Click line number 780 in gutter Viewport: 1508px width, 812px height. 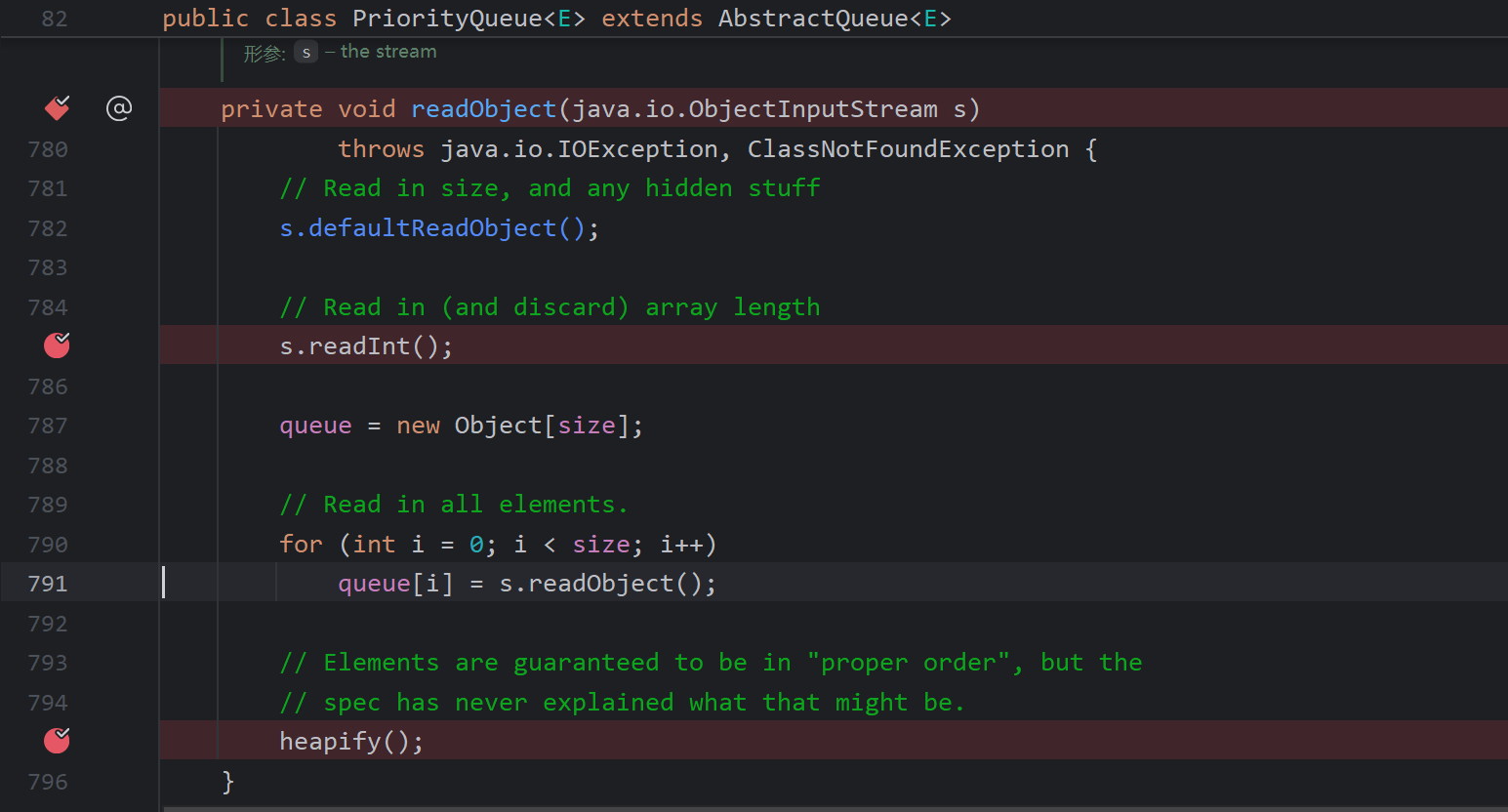click(48, 149)
